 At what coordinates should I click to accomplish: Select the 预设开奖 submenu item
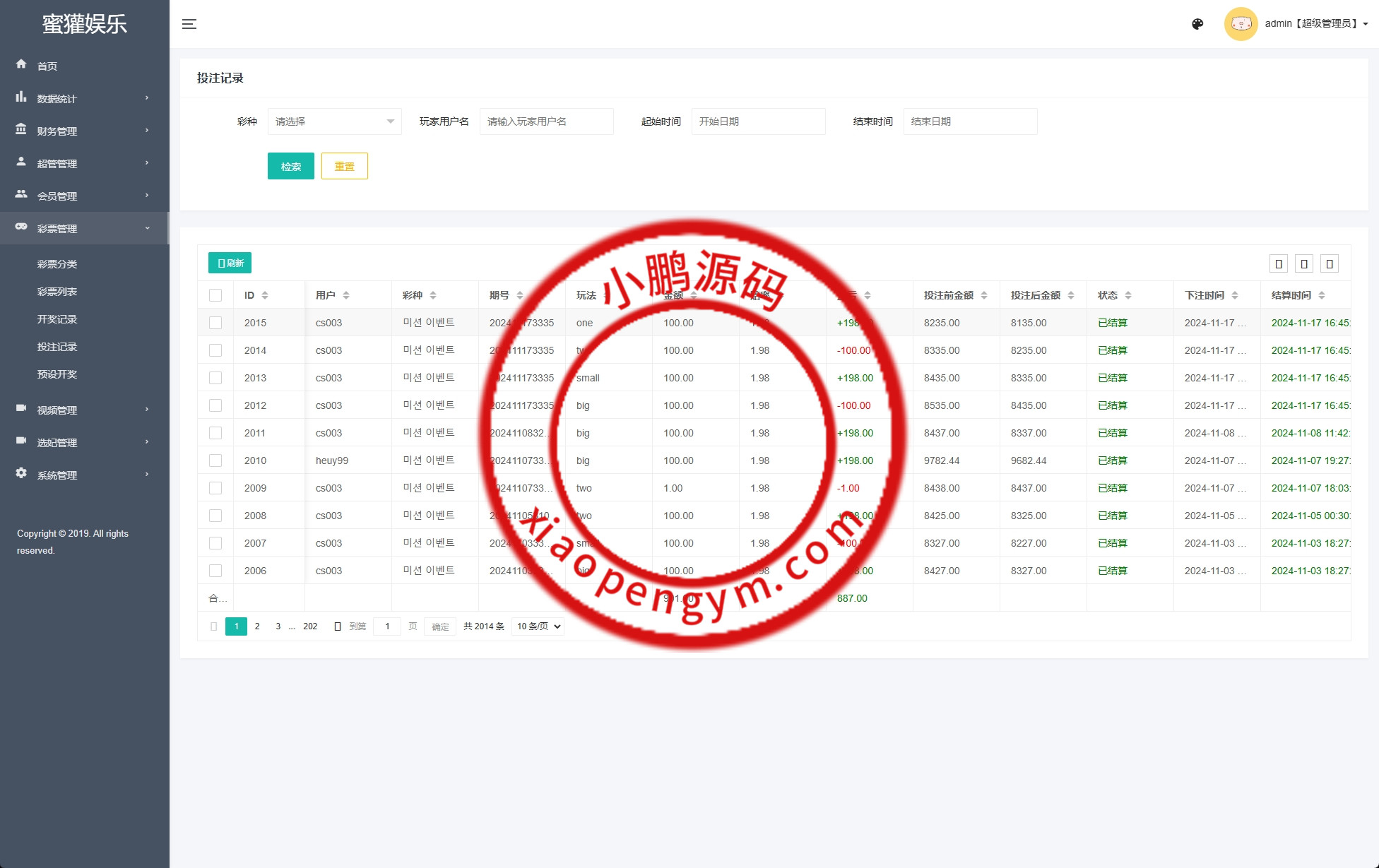[57, 374]
